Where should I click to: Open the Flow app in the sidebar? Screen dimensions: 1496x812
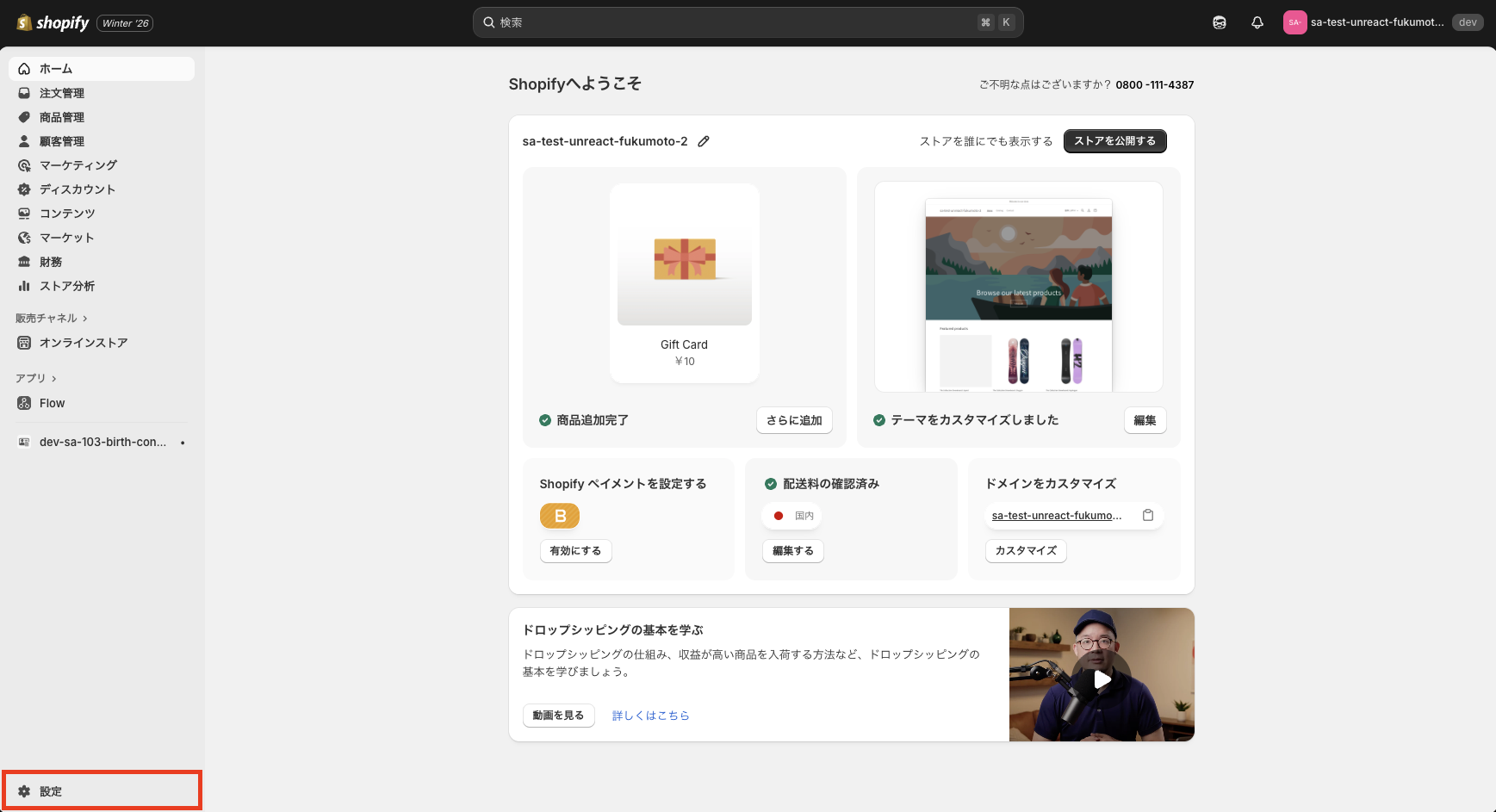pos(52,402)
